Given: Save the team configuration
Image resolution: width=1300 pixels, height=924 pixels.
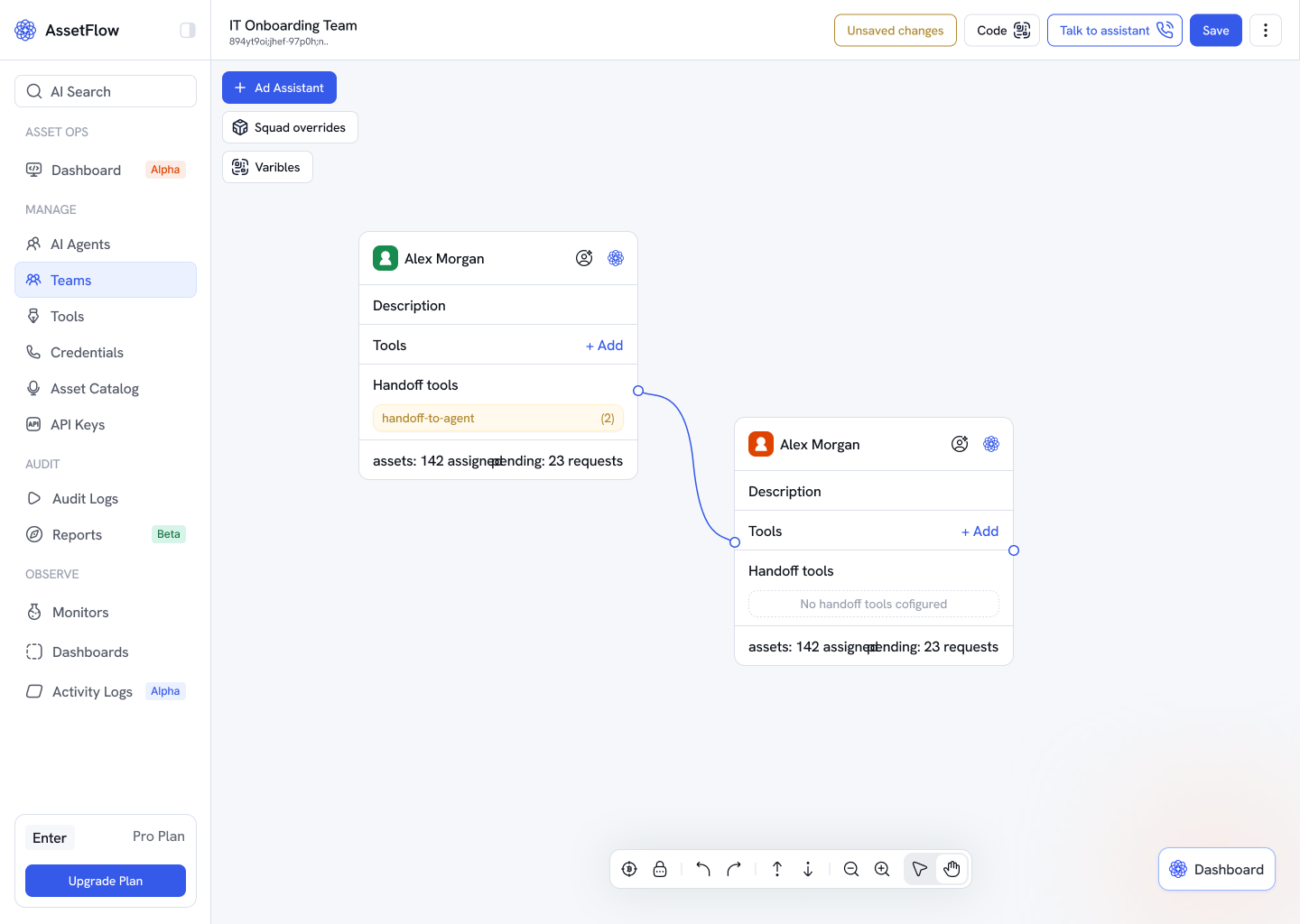Looking at the screenshot, I should click(1216, 30).
